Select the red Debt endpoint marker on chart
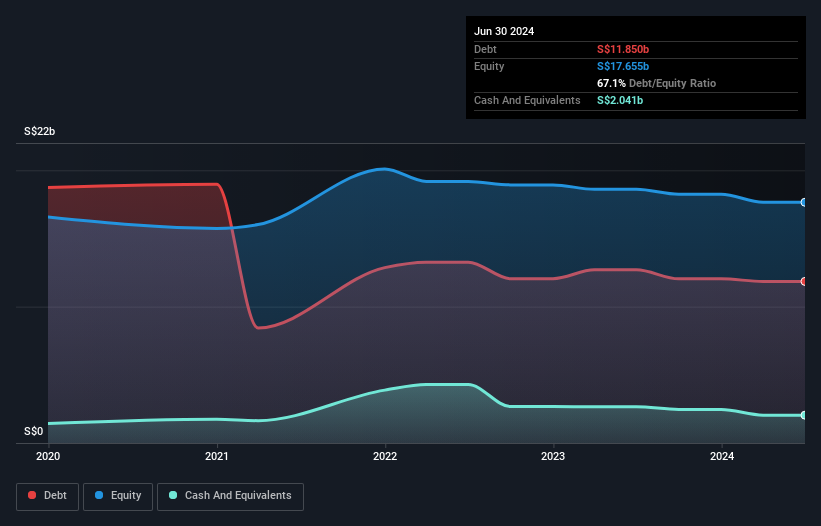 click(804, 282)
